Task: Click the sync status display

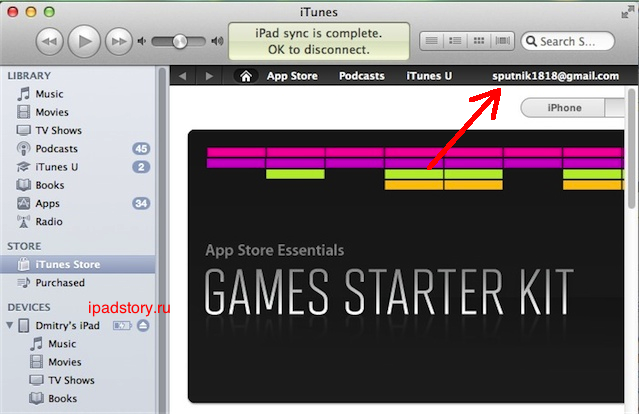Action: 319,41
